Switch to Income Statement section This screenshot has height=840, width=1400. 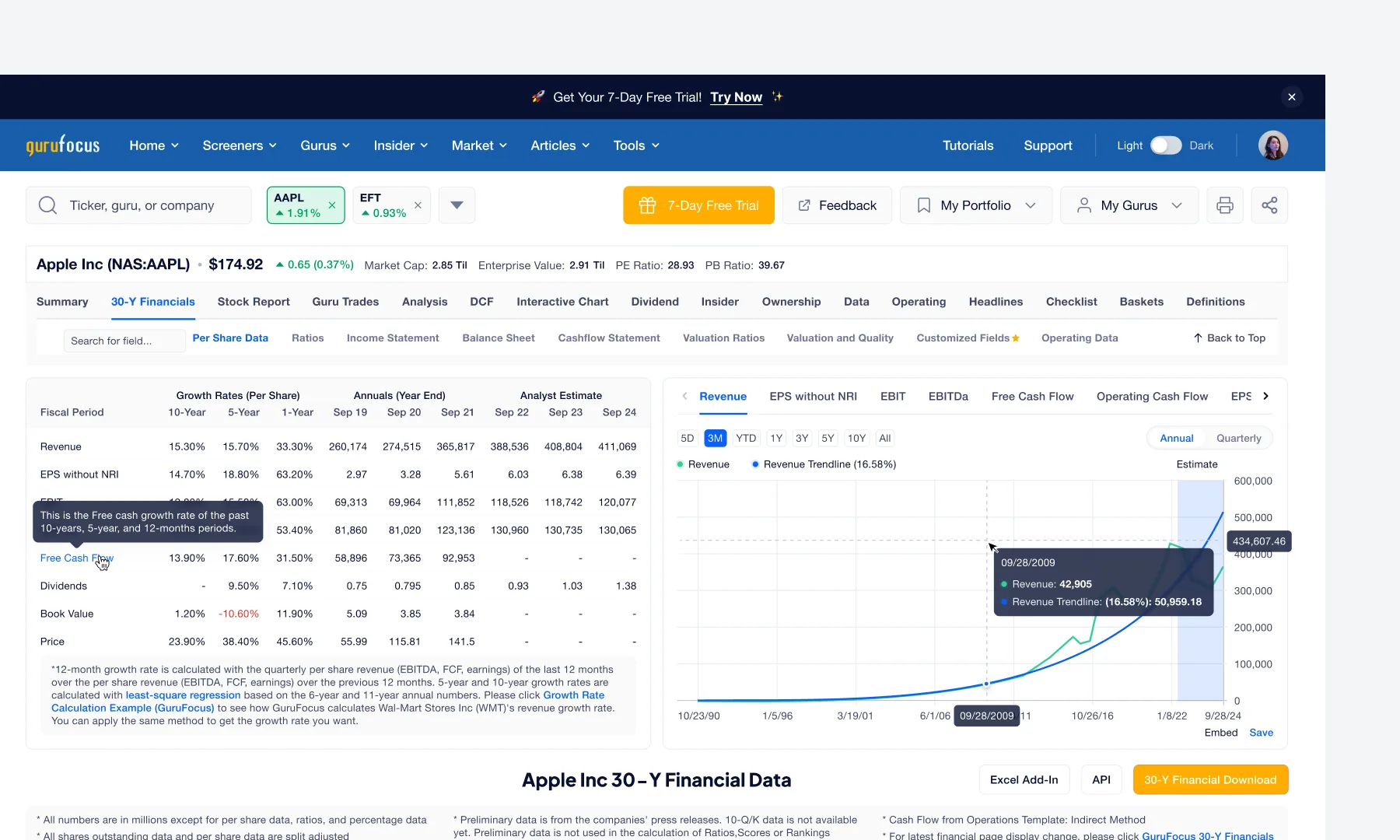tap(393, 338)
